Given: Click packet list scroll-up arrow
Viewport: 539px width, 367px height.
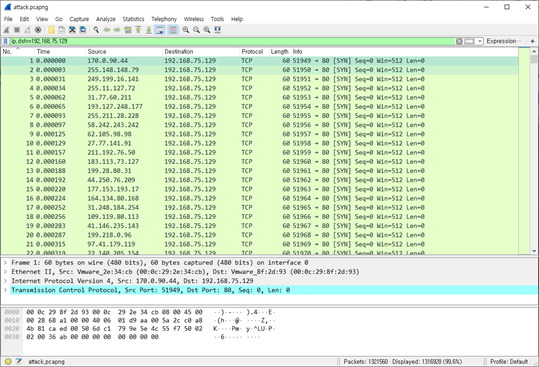Looking at the screenshot, I should click(534, 52).
